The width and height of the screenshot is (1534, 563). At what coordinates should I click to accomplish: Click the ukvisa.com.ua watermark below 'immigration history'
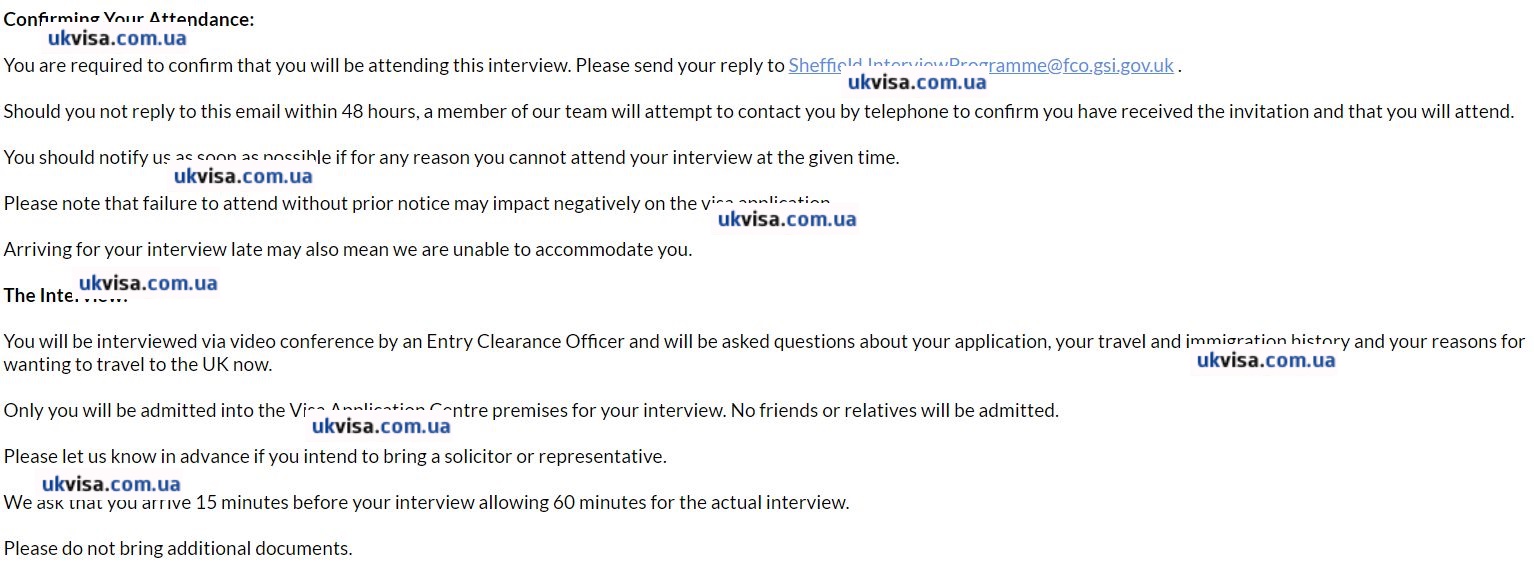(1266, 360)
